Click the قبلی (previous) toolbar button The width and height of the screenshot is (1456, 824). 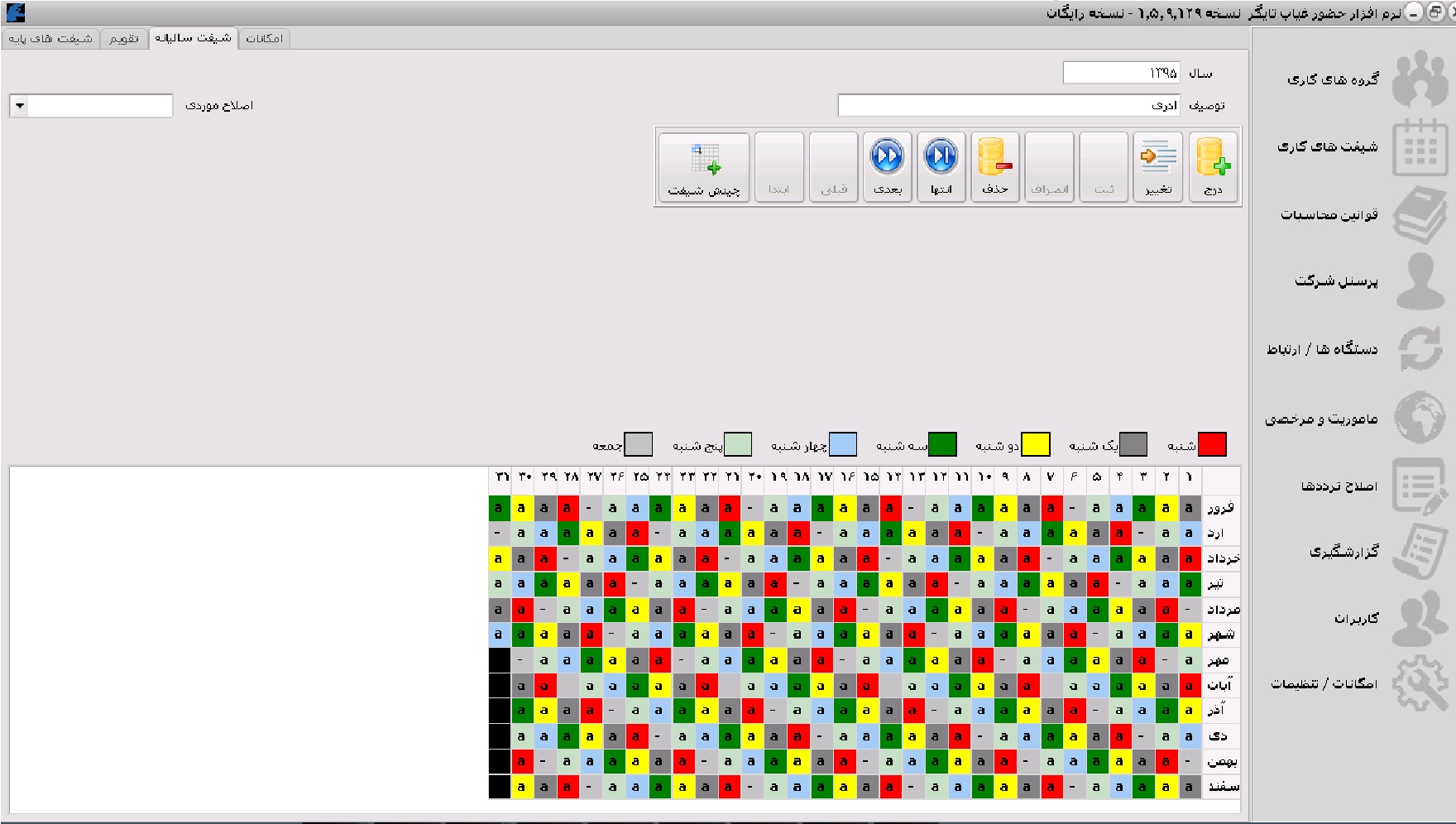click(834, 166)
